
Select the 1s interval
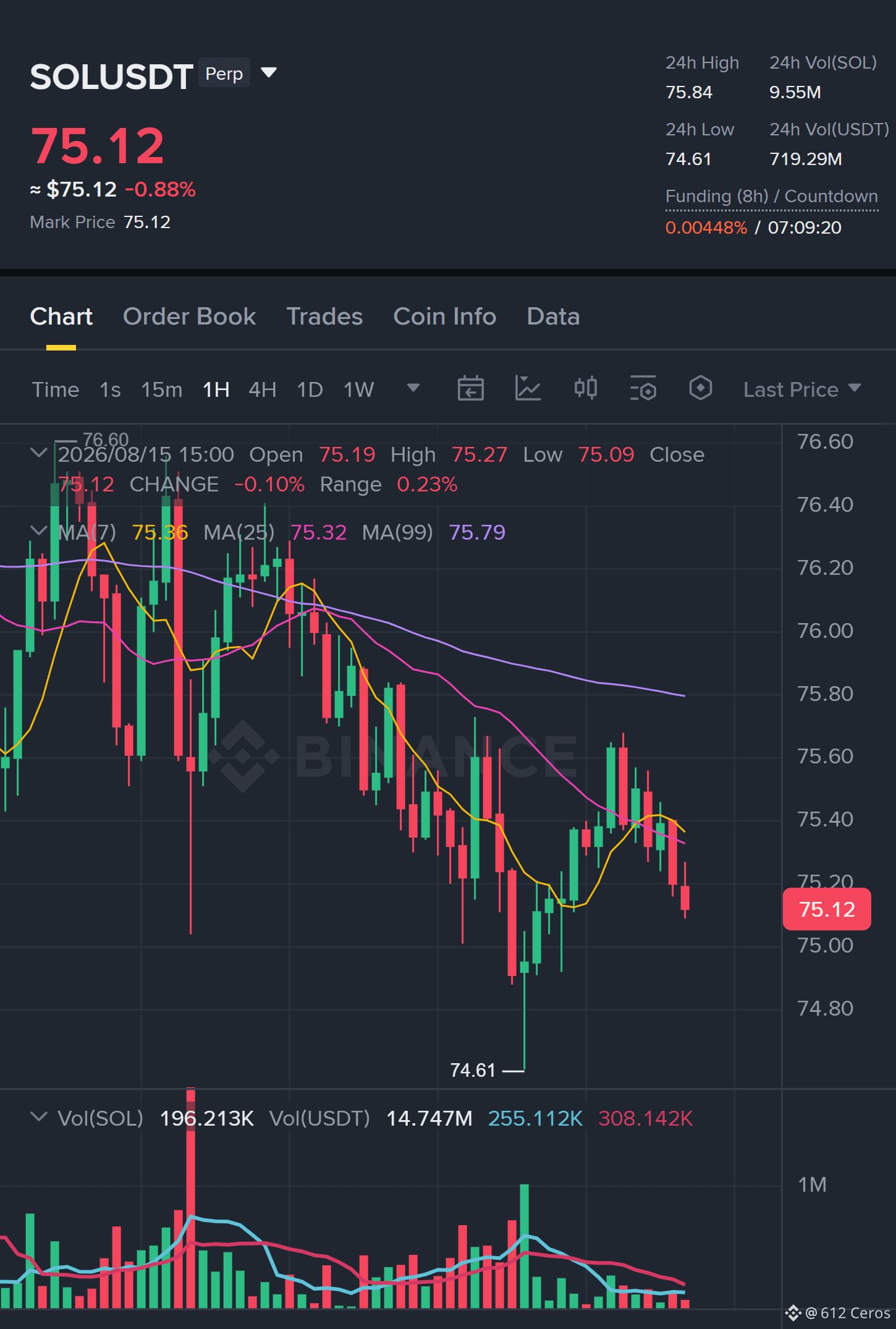coord(110,389)
